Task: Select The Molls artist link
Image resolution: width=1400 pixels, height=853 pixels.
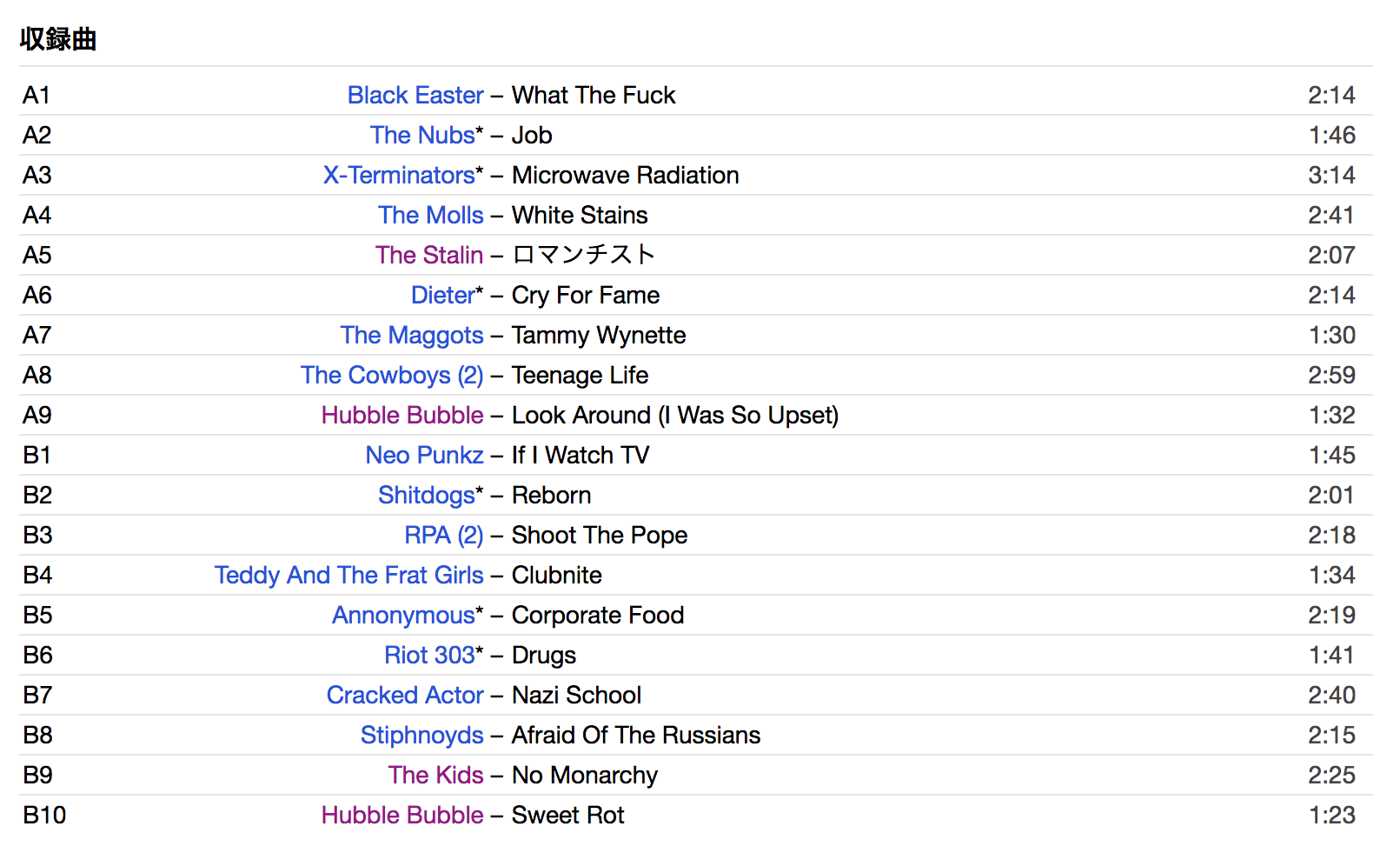Action: (x=430, y=215)
